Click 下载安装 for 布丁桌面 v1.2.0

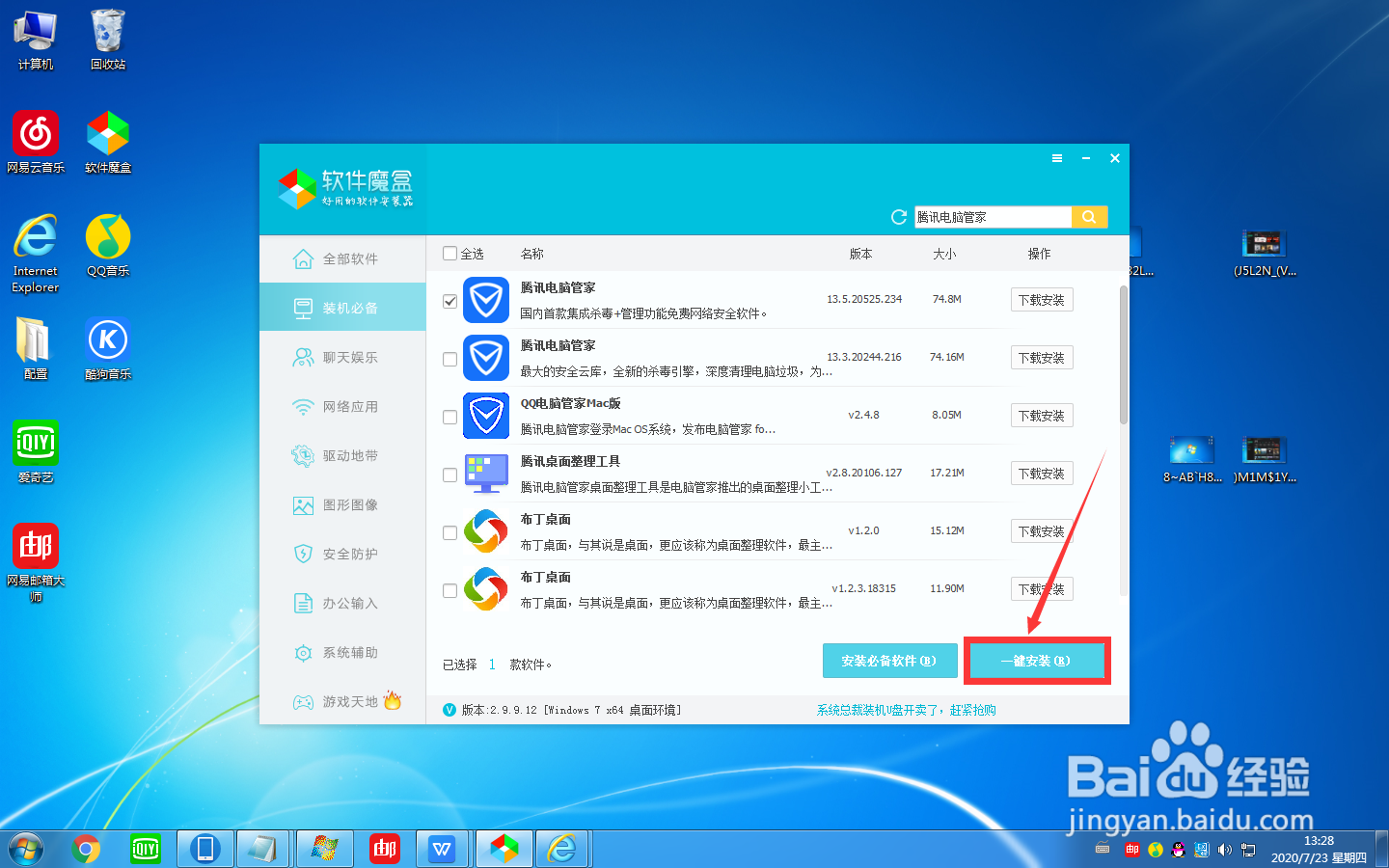pos(1042,531)
